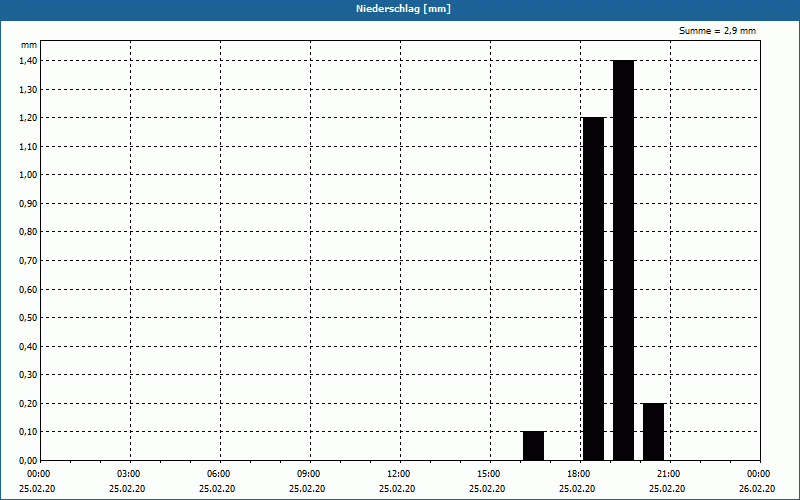The width and height of the screenshot is (800, 500).
Task: Click the '25.02.20' date under 06:00
Action: [217, 489]
